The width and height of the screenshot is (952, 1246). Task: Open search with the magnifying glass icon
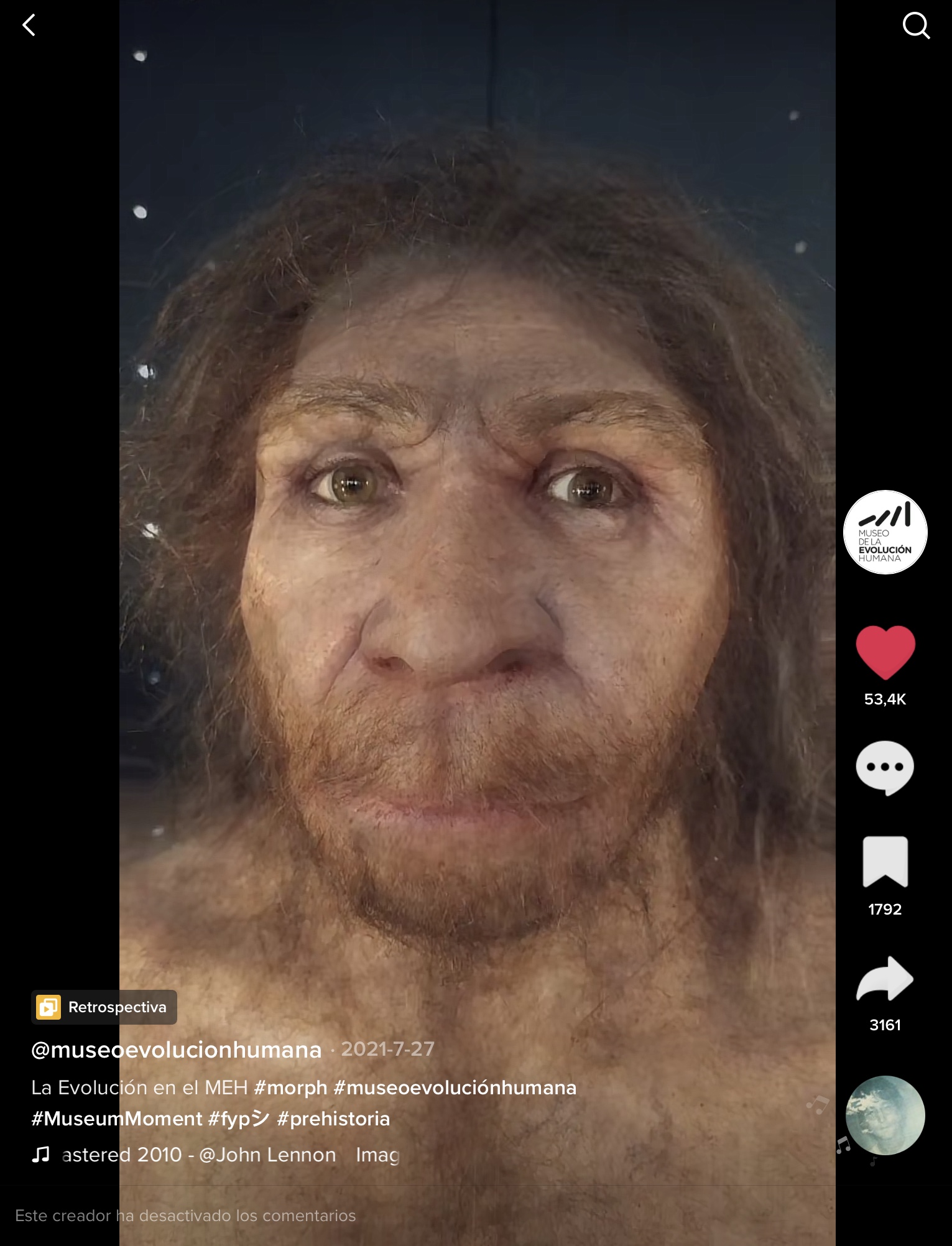[x=915, y=25]
